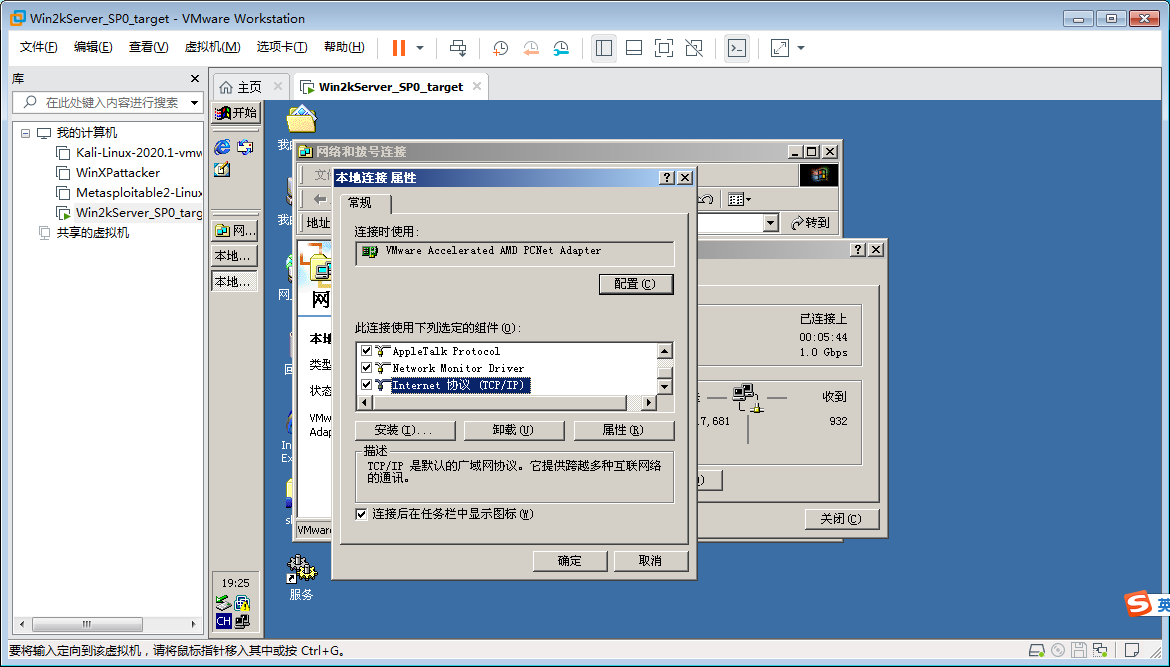Viewport: 1170px width, 667px height.
Task: Click 取消 to cancel the properties dialog
Action: 650,560
